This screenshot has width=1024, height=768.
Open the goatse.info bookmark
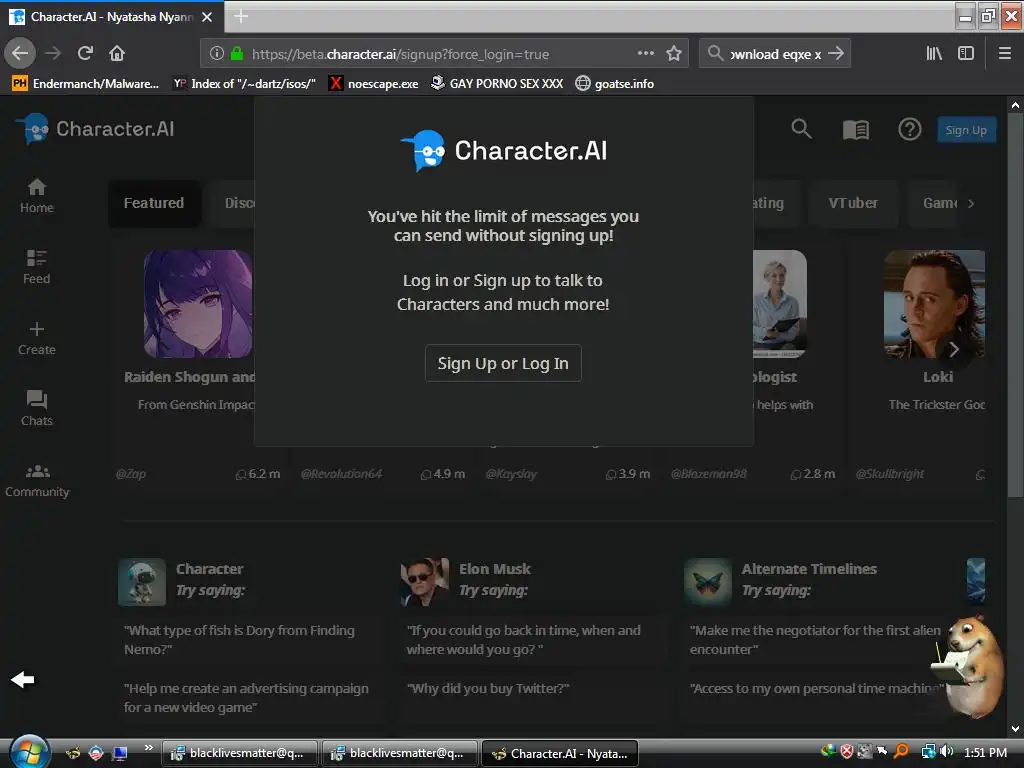click(615, 84)
